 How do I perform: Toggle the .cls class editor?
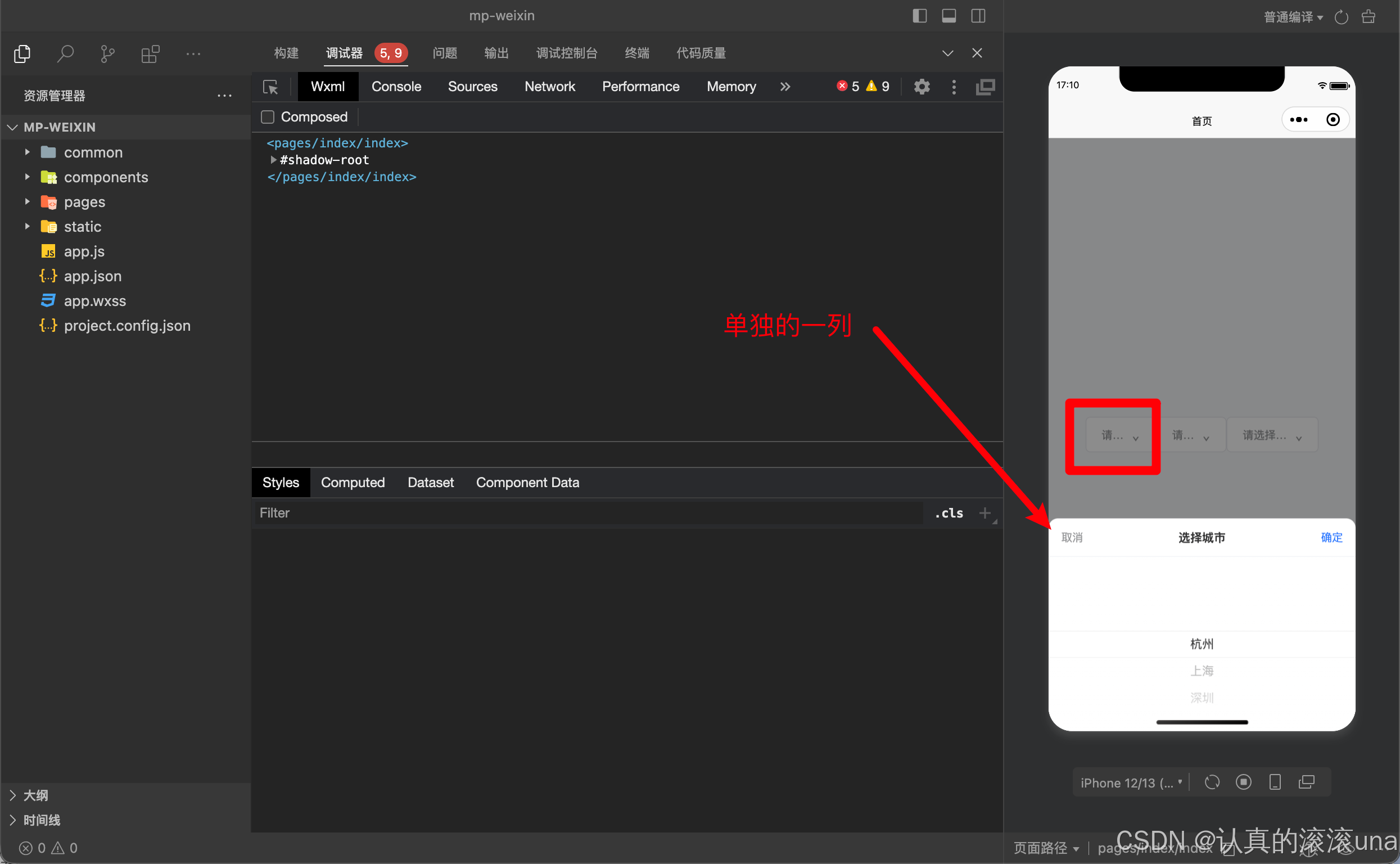(x=948, y=513)
